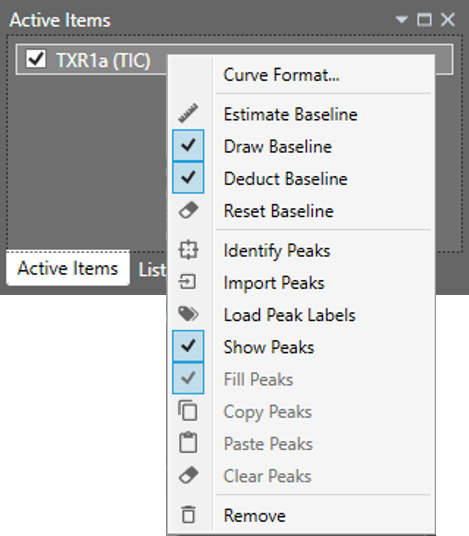Select the Load Peak Labels entry
This screenshot has width=469, height=536.
(290, 315)
